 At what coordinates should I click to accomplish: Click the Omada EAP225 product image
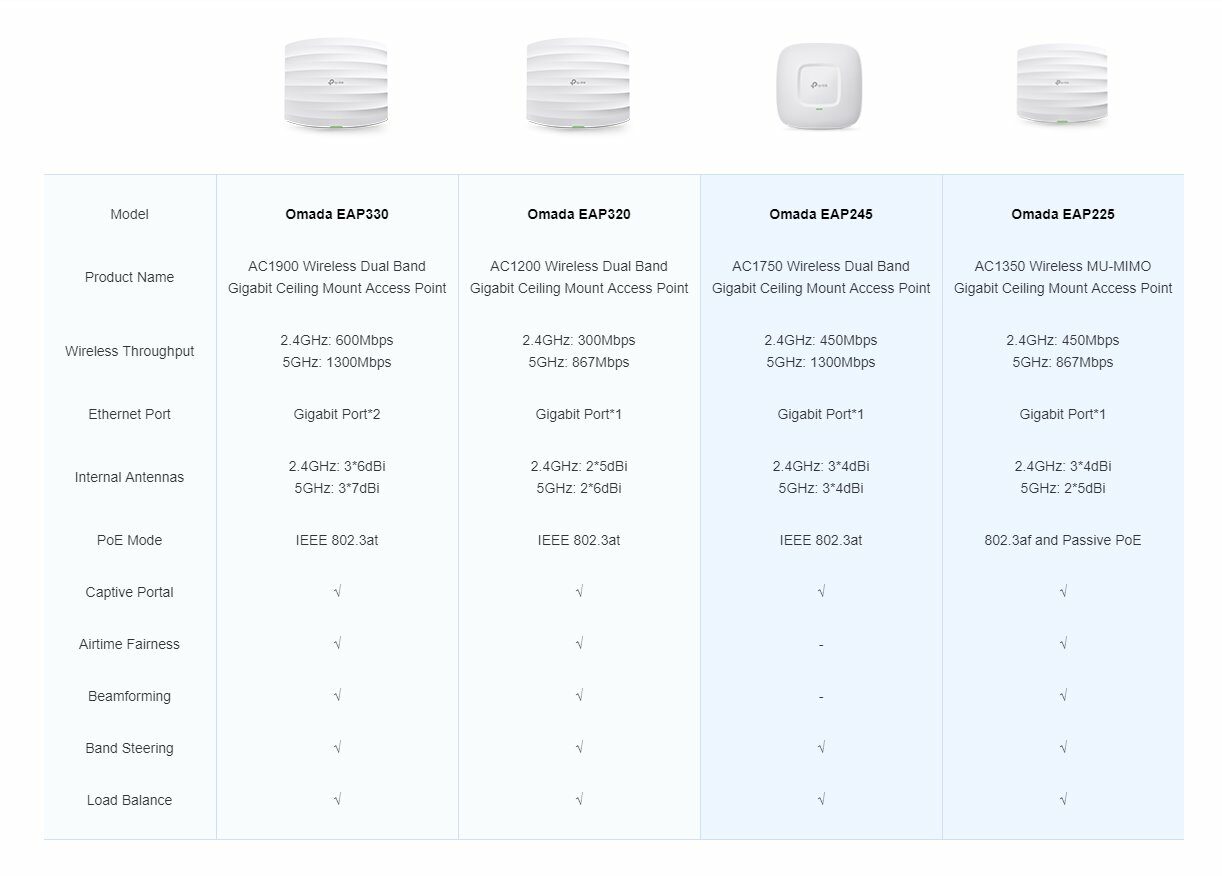(1062, 85)
